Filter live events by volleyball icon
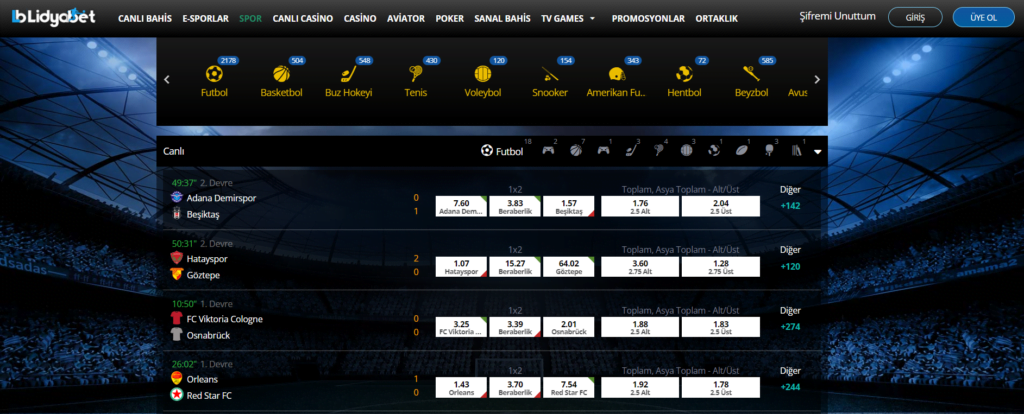The width and height of the screenshot is (1024, 414). (686, 150)
